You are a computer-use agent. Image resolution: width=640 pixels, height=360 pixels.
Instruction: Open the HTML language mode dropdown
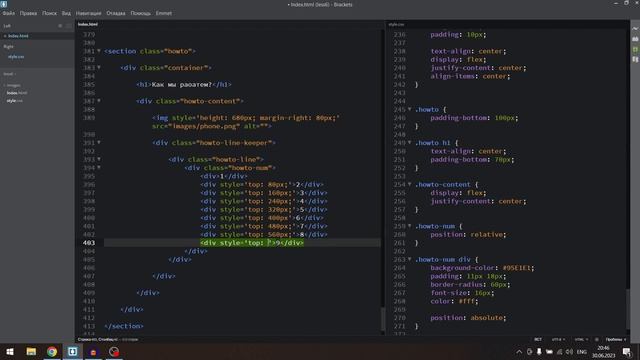581,339
